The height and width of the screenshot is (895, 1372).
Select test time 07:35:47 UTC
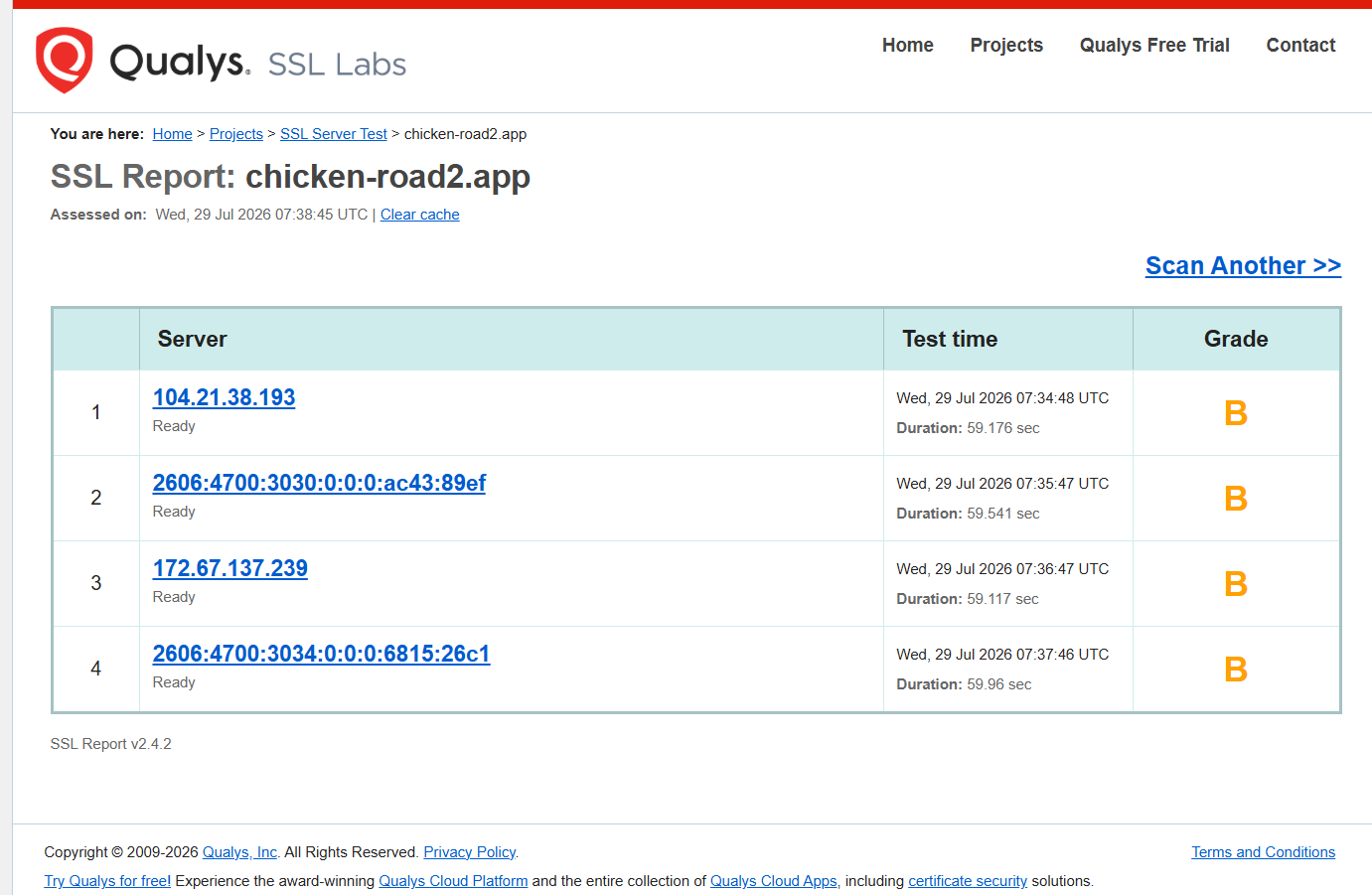(x=1002, y=484)
